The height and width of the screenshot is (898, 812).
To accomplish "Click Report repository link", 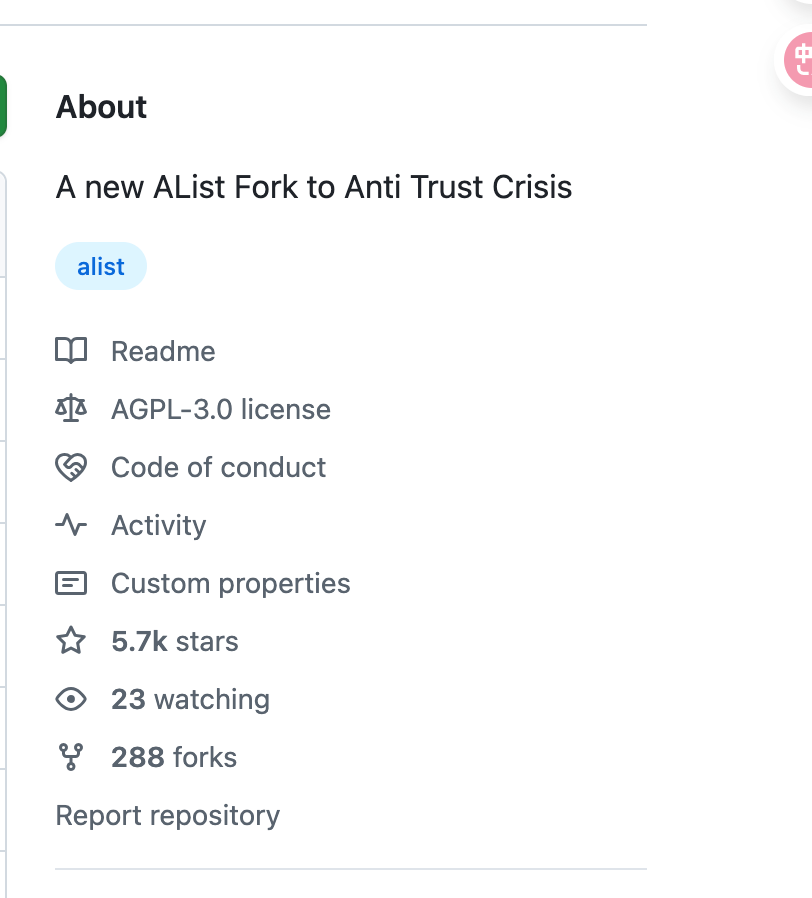I will point(167,815).
